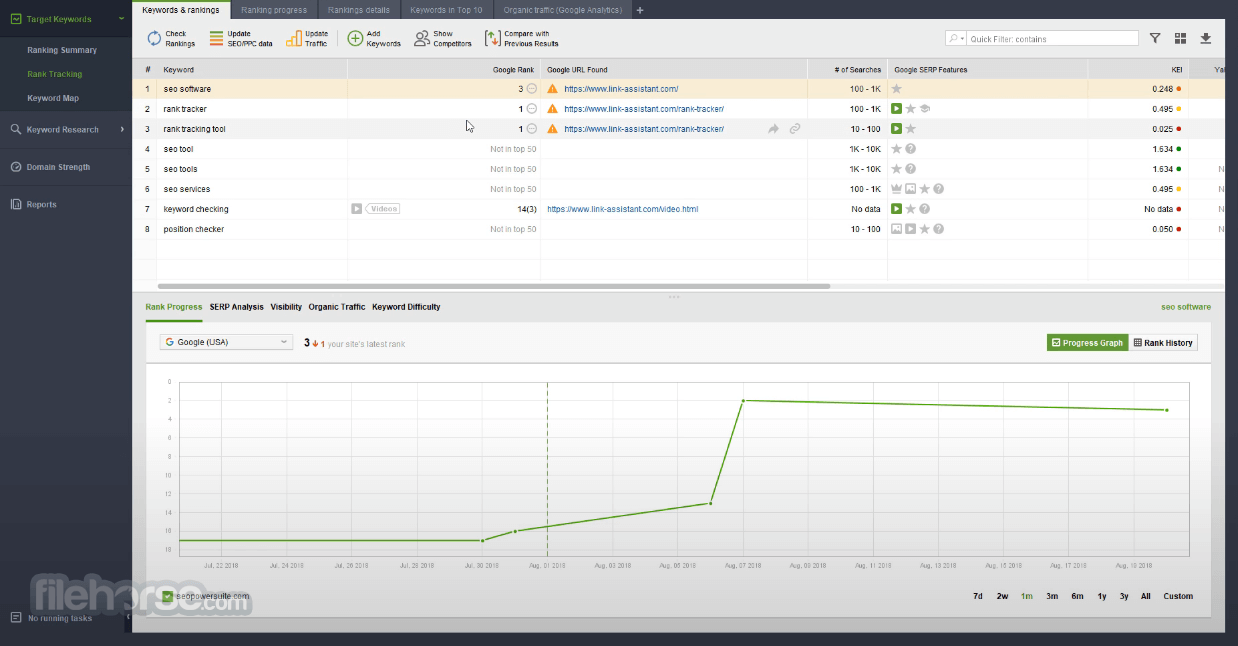Viewport: 1238px width, 646px height.
Task: Click the Update Traffic toolbar icon
Action: pyautogui.click(x=294, y=39)
